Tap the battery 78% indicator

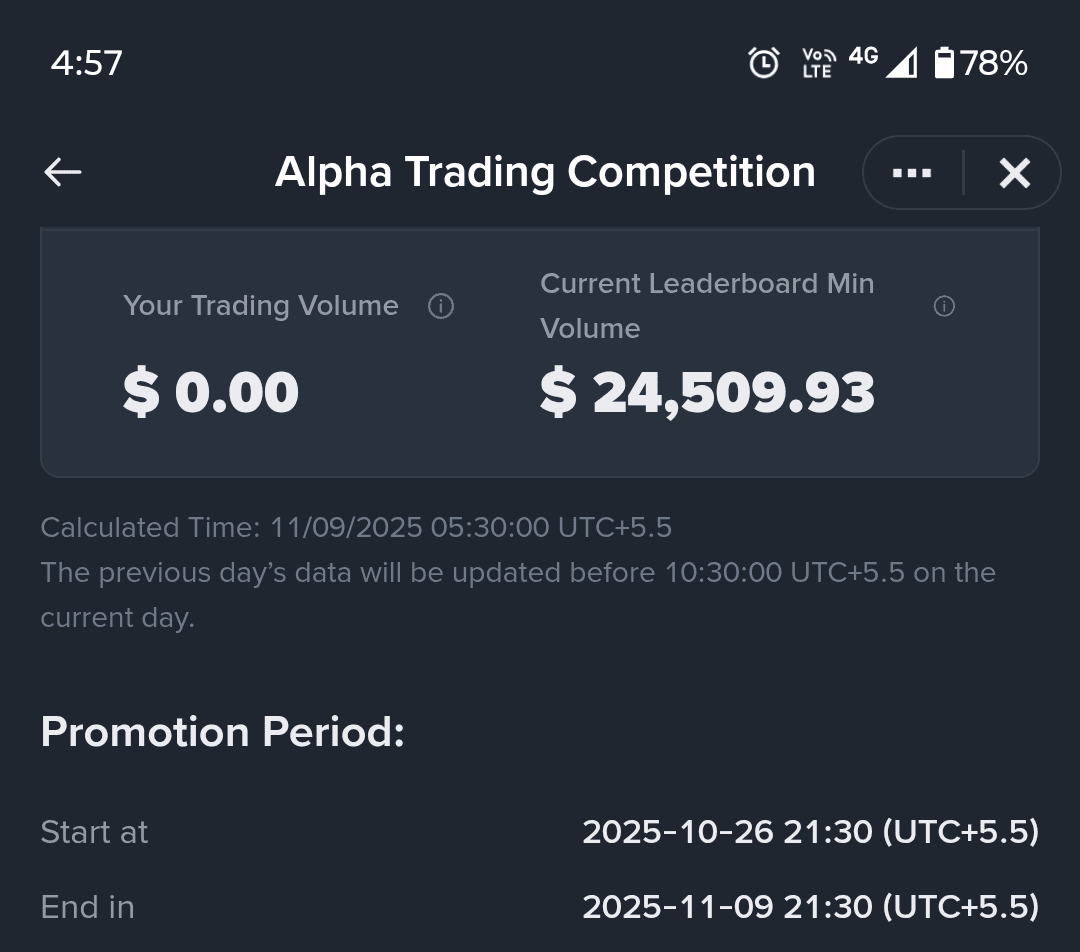(981, 63)
